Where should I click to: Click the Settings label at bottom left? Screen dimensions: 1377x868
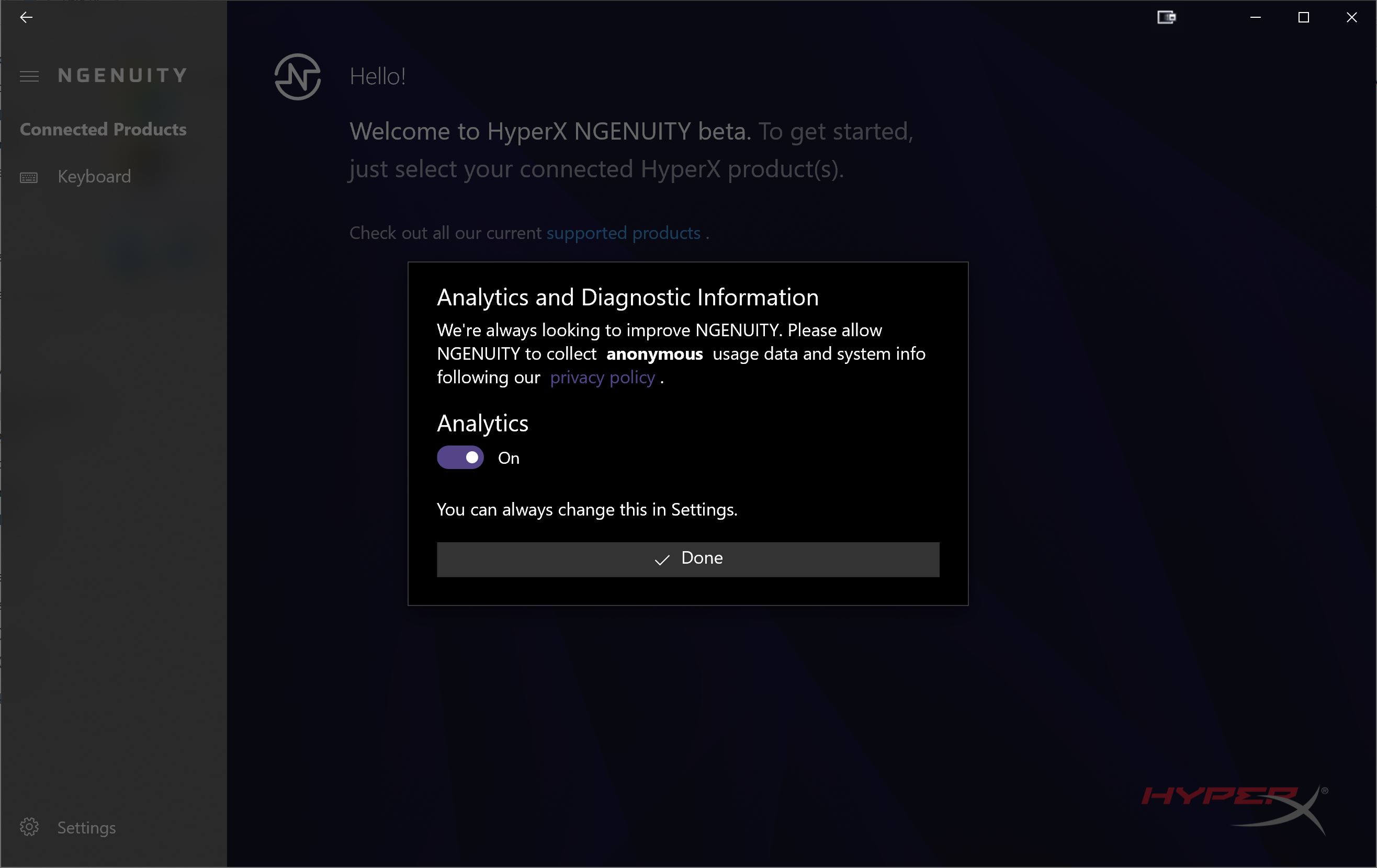pyautogui.click(x=87, y=827)
